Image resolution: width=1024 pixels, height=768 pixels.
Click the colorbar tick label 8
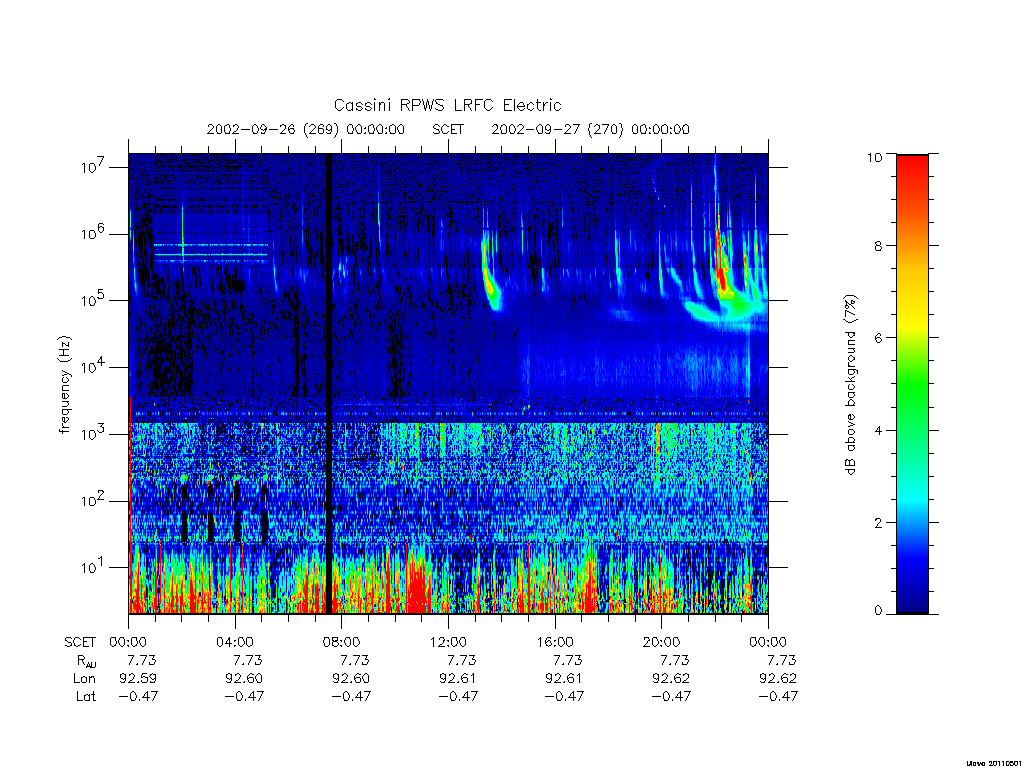tap(878, 246)
